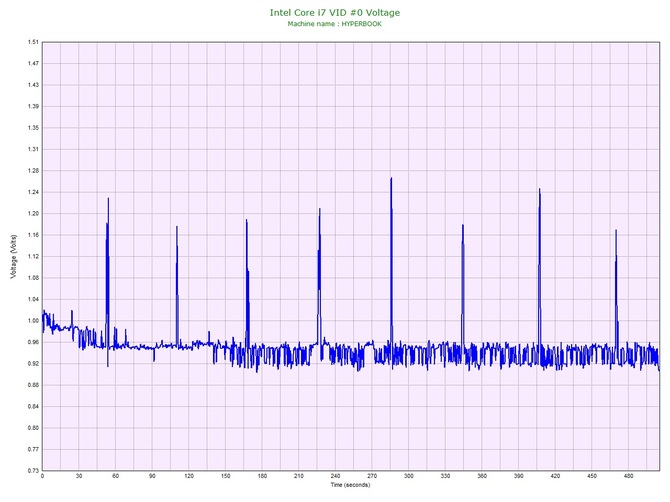Click the 0.77 voltage axis label
Image resolution: width=670 pixels, height=502 pixels.
click(33, 449)
